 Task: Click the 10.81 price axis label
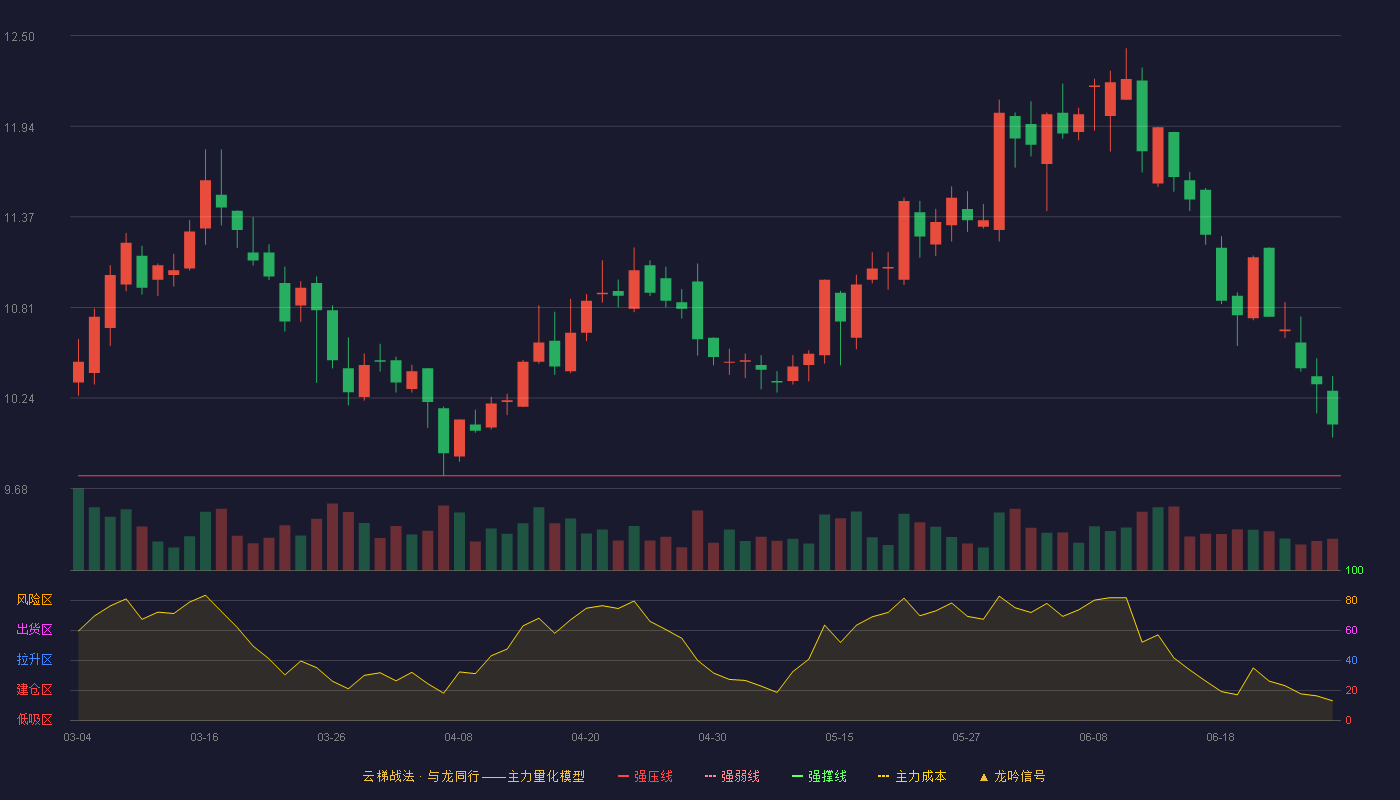pos(19,309)
